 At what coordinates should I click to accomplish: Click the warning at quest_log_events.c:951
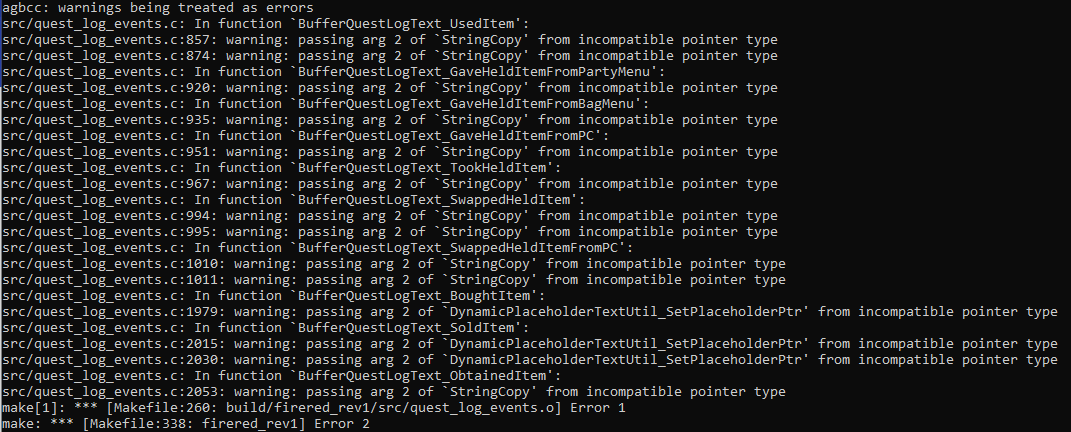(390, 152)
